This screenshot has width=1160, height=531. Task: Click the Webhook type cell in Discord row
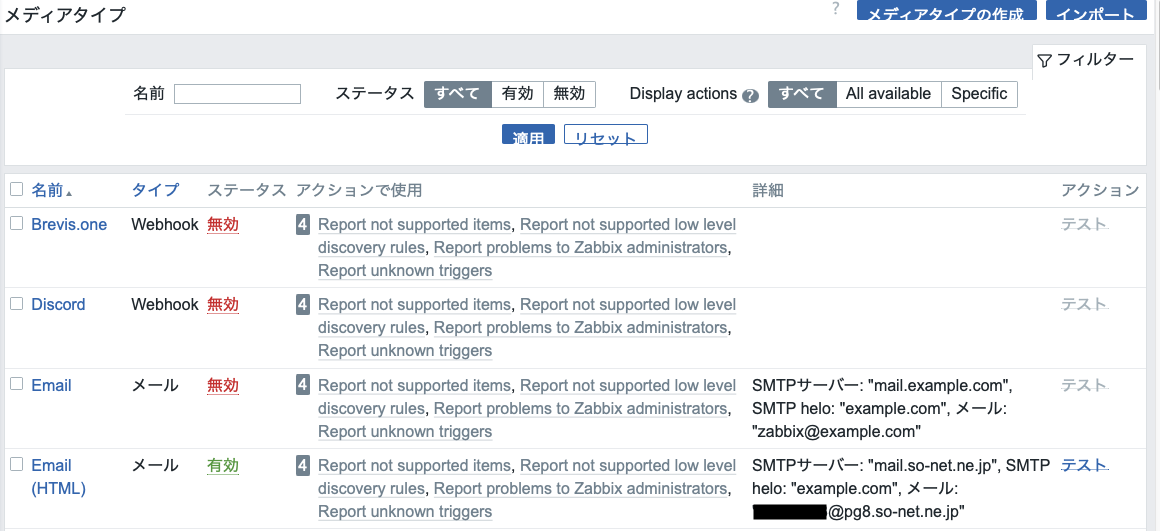click(165, 305)
